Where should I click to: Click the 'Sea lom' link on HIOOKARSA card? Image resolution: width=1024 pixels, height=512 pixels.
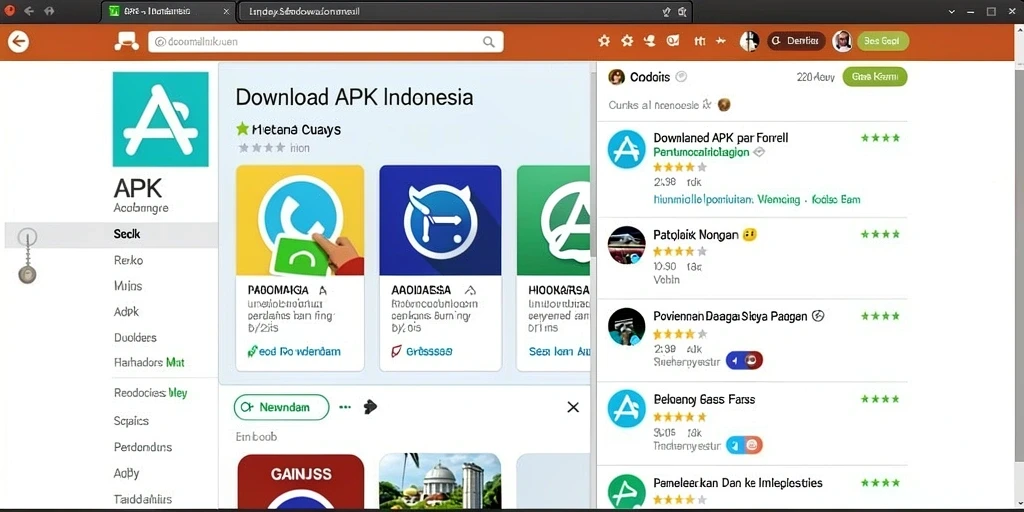pyautogui.click(x=559, y=351)
